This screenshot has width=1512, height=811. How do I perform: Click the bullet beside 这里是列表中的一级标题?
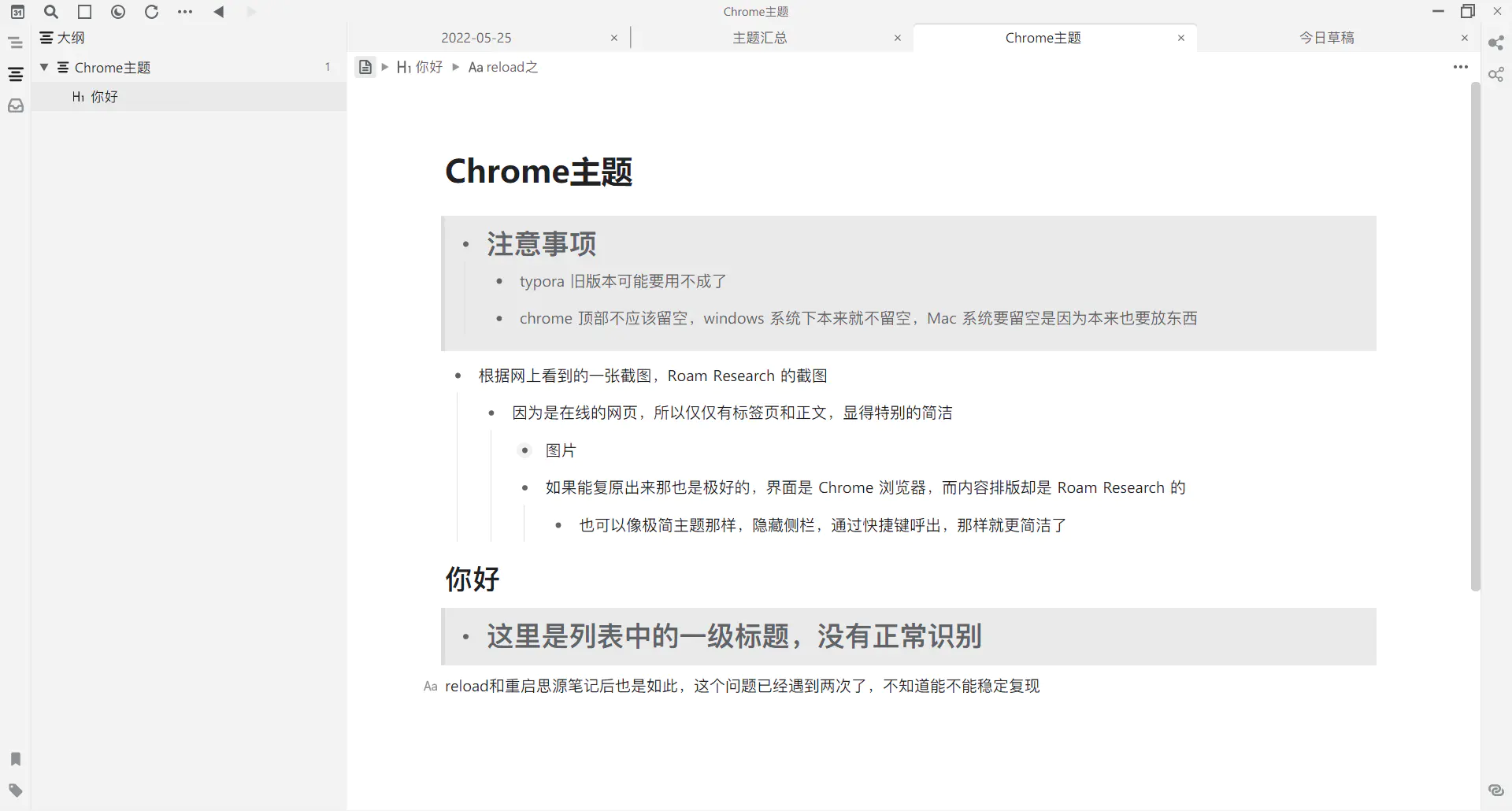pos(466,637)
